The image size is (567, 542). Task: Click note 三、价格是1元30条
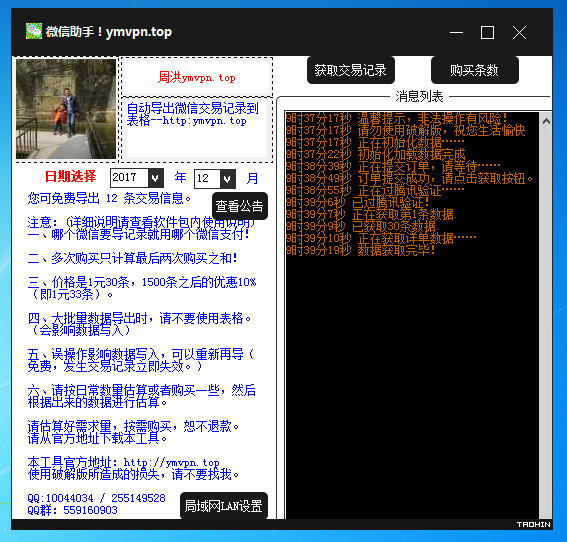click(x=142, y=288)
